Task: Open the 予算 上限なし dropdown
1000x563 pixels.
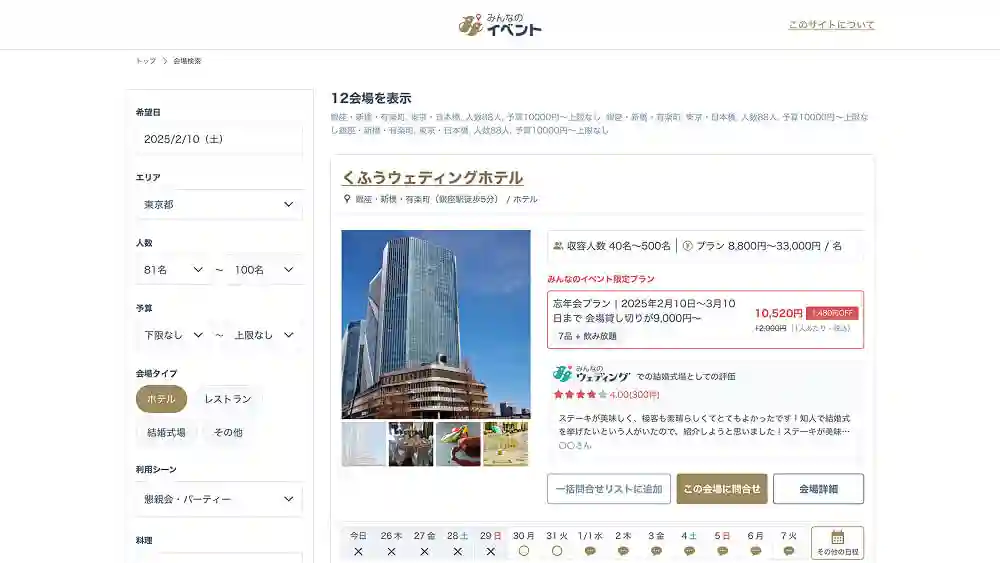Action: coord(264,335)
